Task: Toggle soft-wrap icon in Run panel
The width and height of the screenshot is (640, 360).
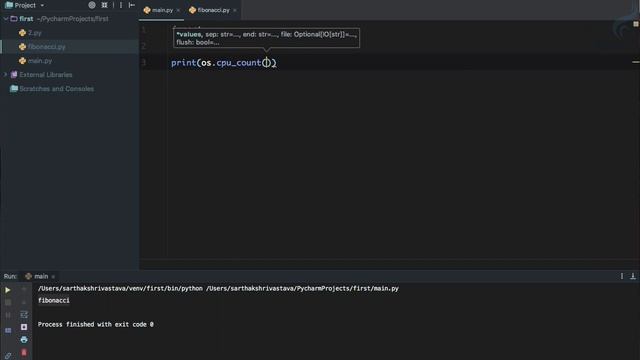Action: (24, 315)
